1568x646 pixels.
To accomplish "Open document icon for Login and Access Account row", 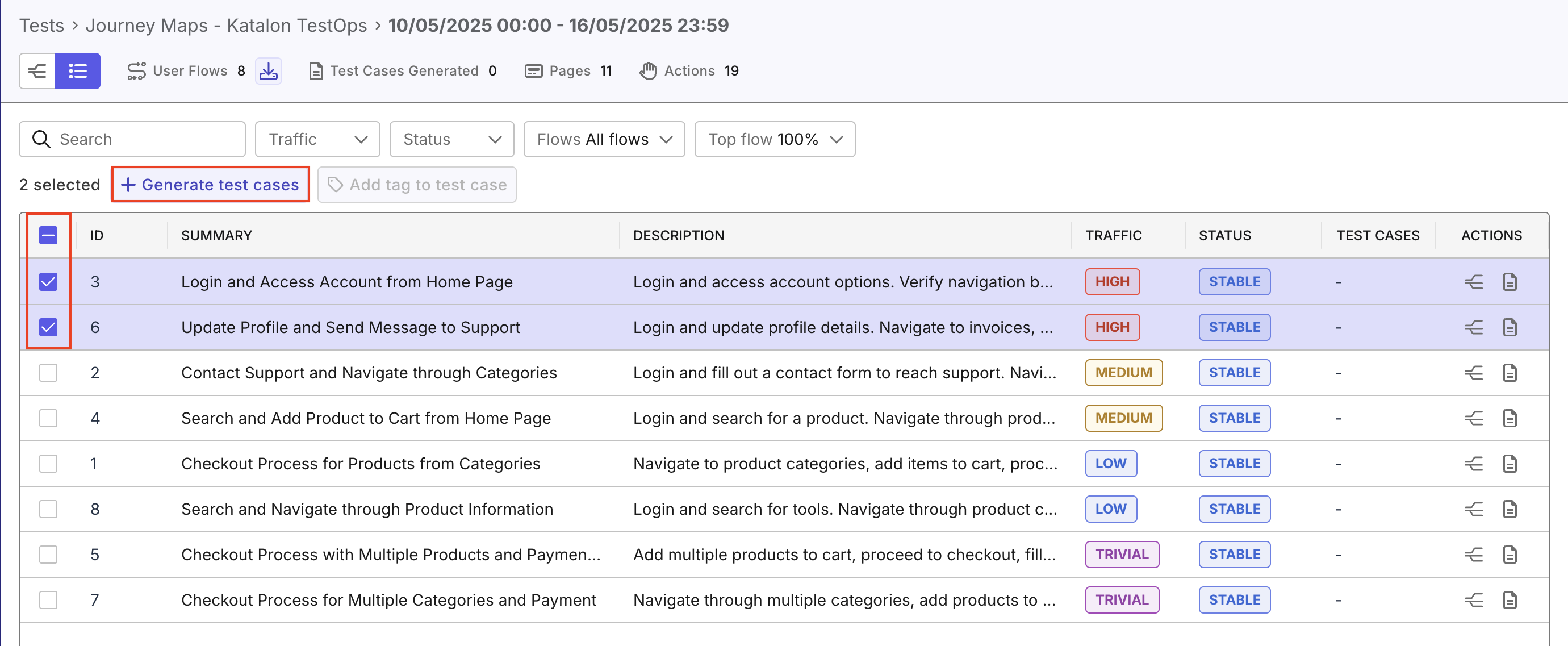I will point(1510,282).
